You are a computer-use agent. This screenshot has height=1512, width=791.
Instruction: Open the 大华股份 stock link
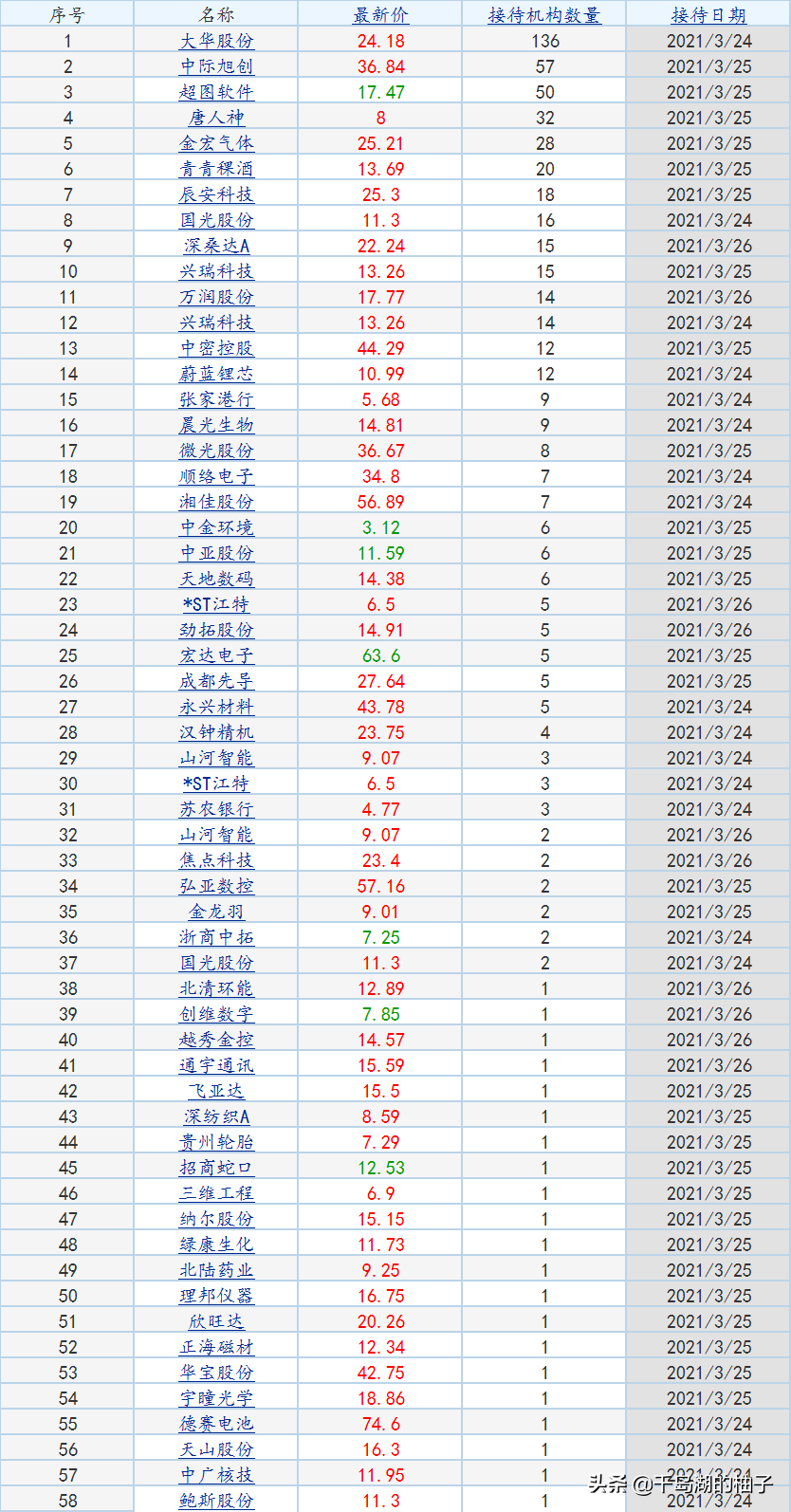click(216, 41)
